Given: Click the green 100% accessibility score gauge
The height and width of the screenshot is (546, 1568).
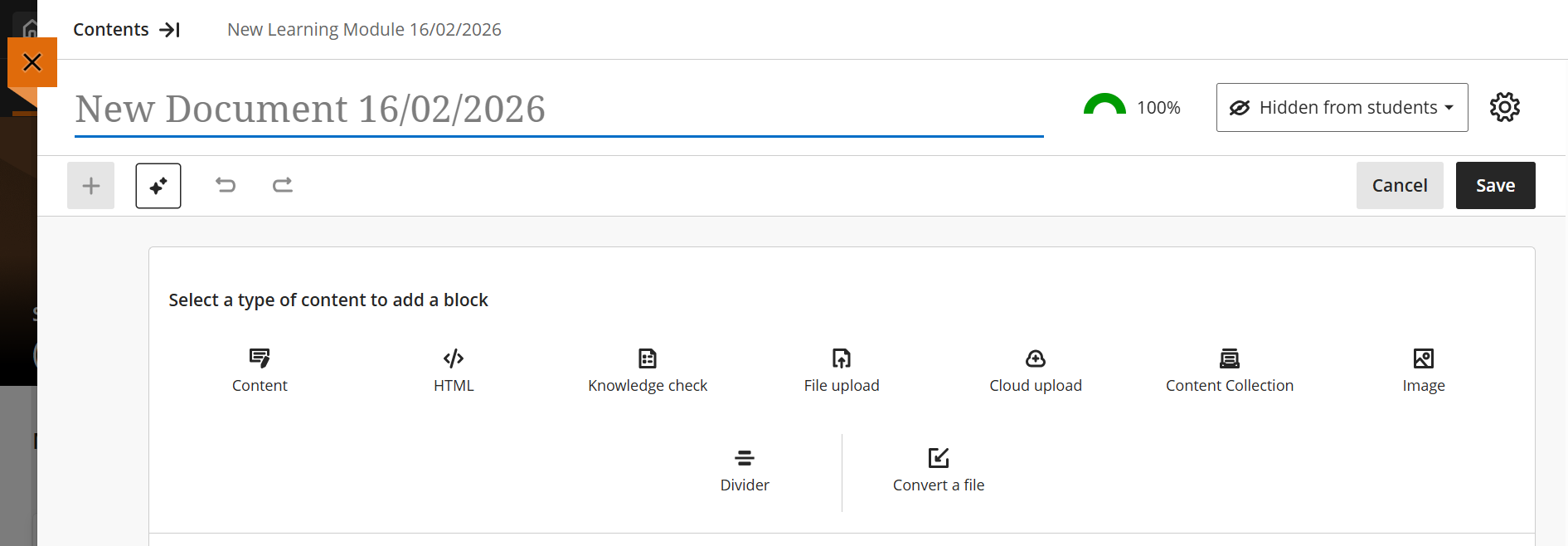Looking at the screenshot, I should pyautogui.click(x=1104, y=106).
